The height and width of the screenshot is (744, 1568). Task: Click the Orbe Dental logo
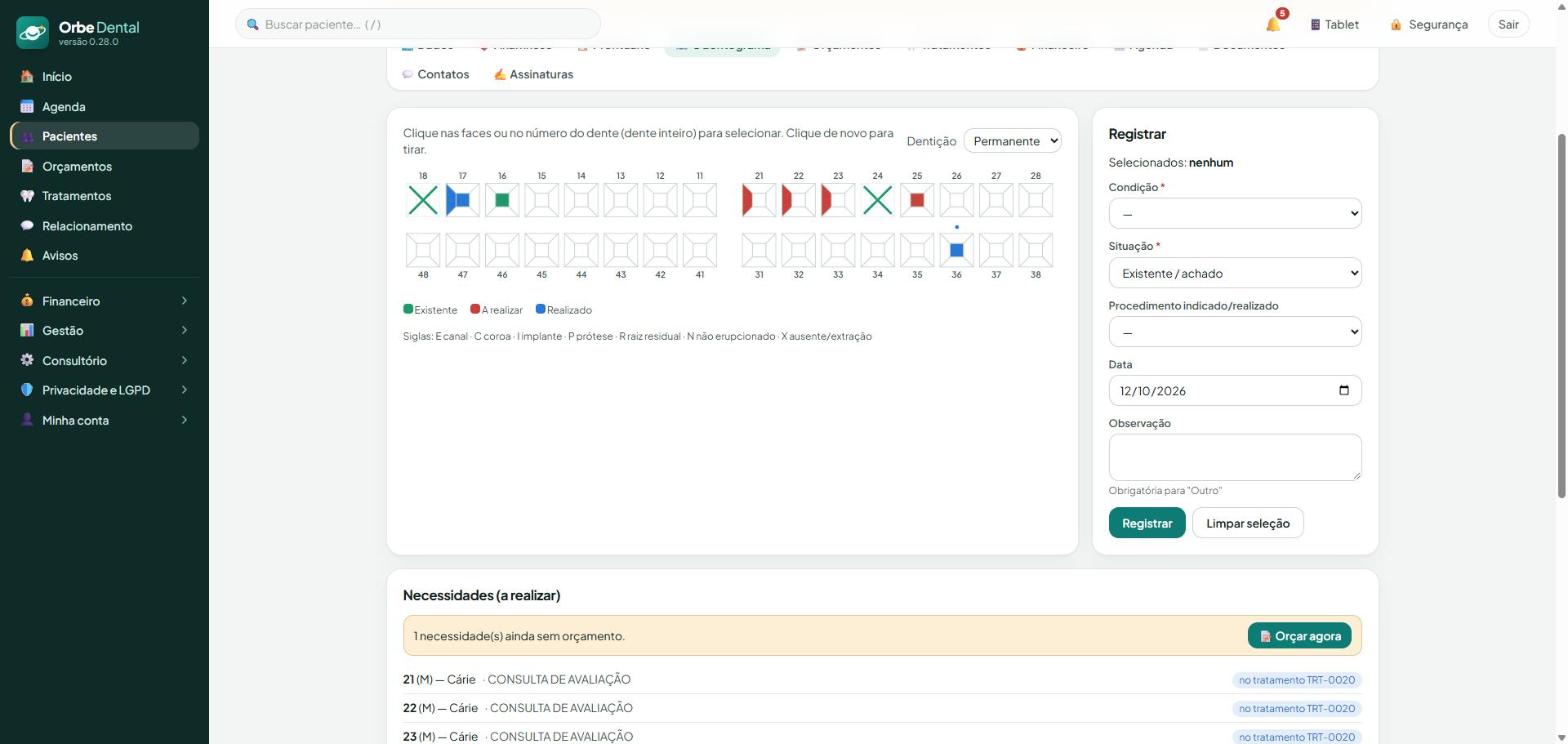tap(32, 32)
